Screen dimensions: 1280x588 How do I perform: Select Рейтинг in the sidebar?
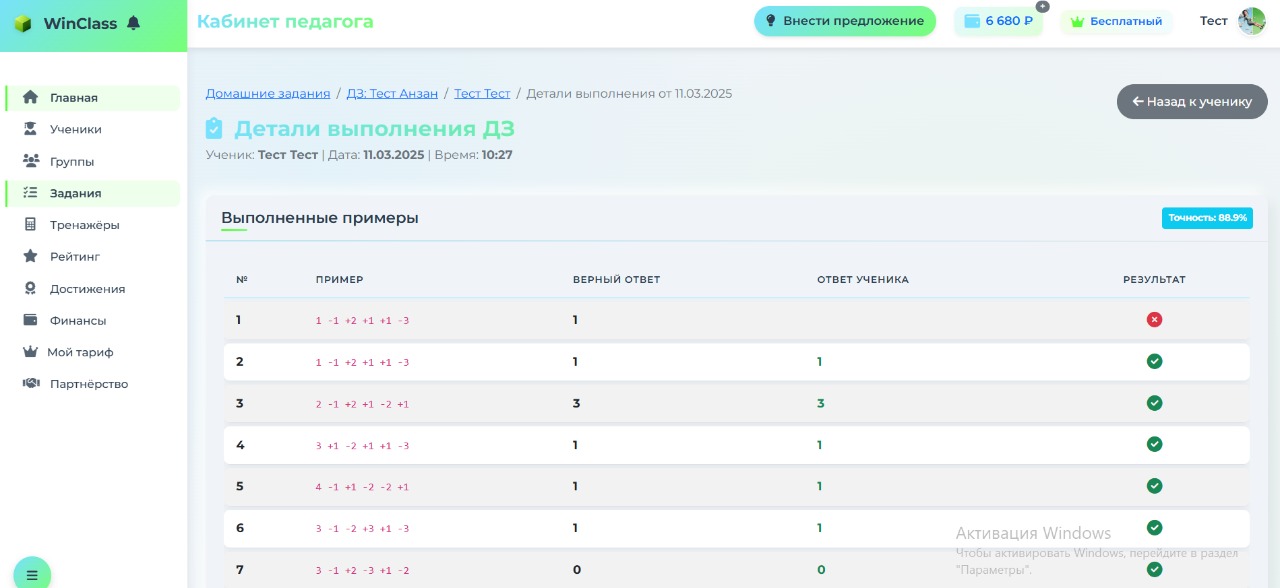(75, 257)
